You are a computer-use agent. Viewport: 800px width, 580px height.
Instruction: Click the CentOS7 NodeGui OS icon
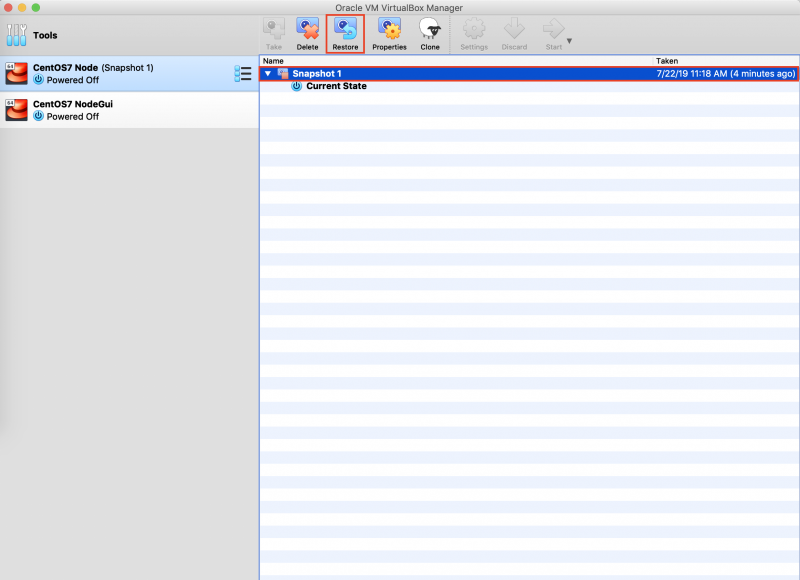coord(16,110)
